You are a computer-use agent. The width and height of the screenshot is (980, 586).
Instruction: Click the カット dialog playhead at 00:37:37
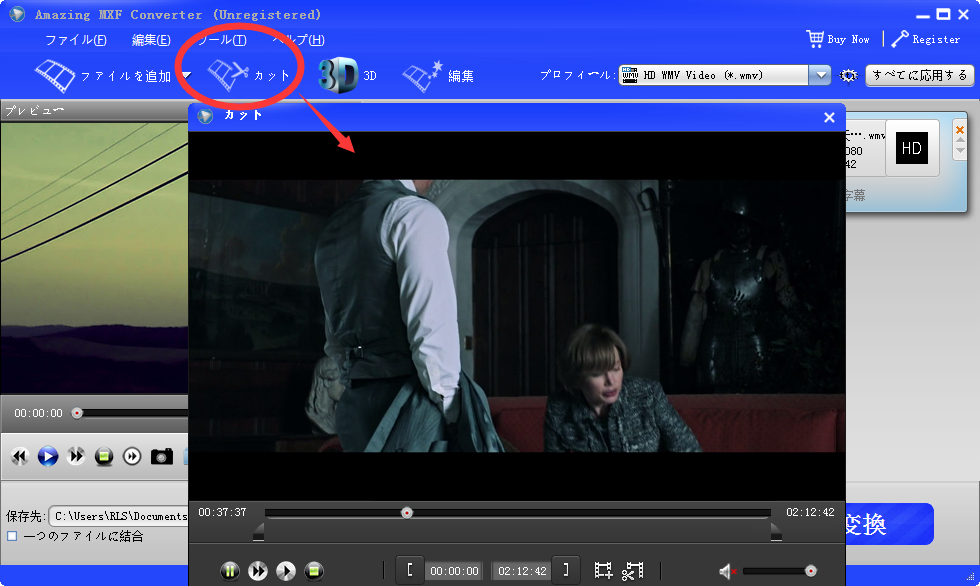(407, 513)
